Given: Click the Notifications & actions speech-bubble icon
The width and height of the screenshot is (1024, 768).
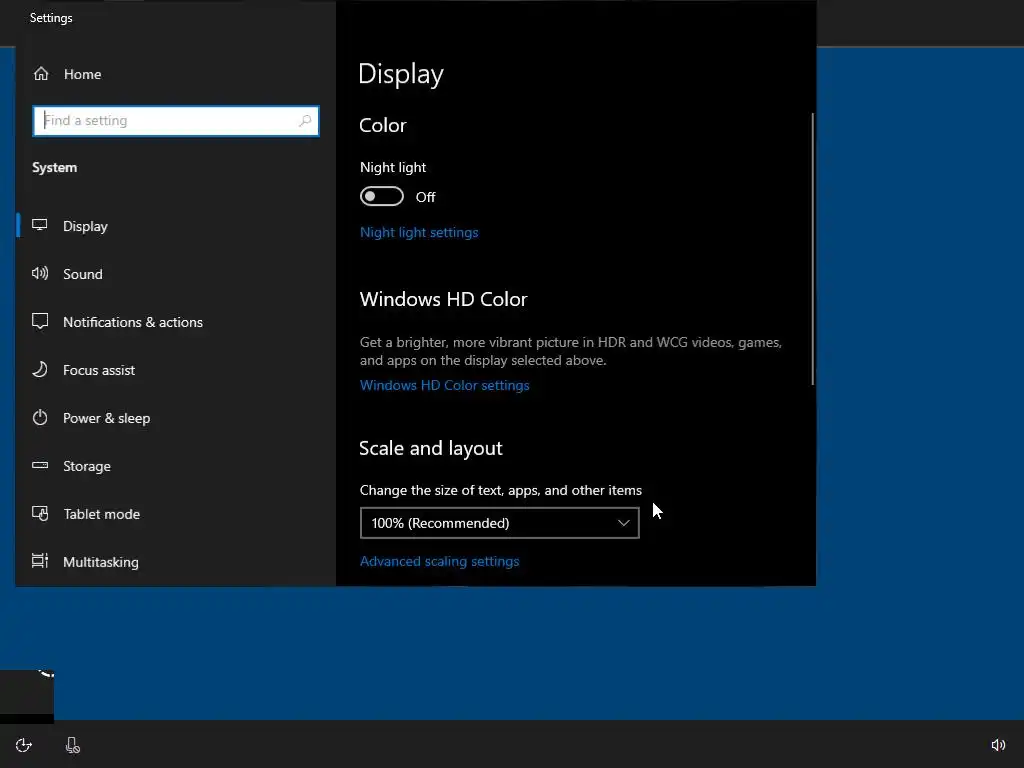Looking at the screenshot, I should click(x=40, y=321).
